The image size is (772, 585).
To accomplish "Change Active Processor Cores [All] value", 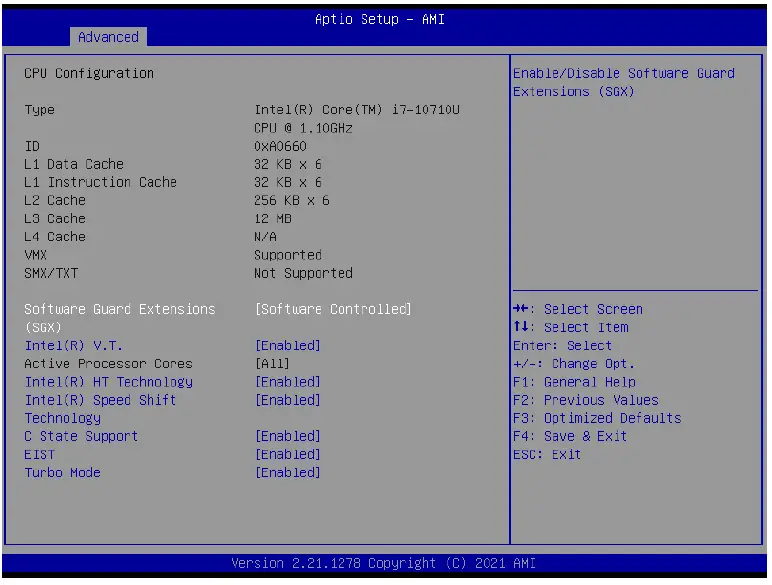I will [x=272, y=364].
